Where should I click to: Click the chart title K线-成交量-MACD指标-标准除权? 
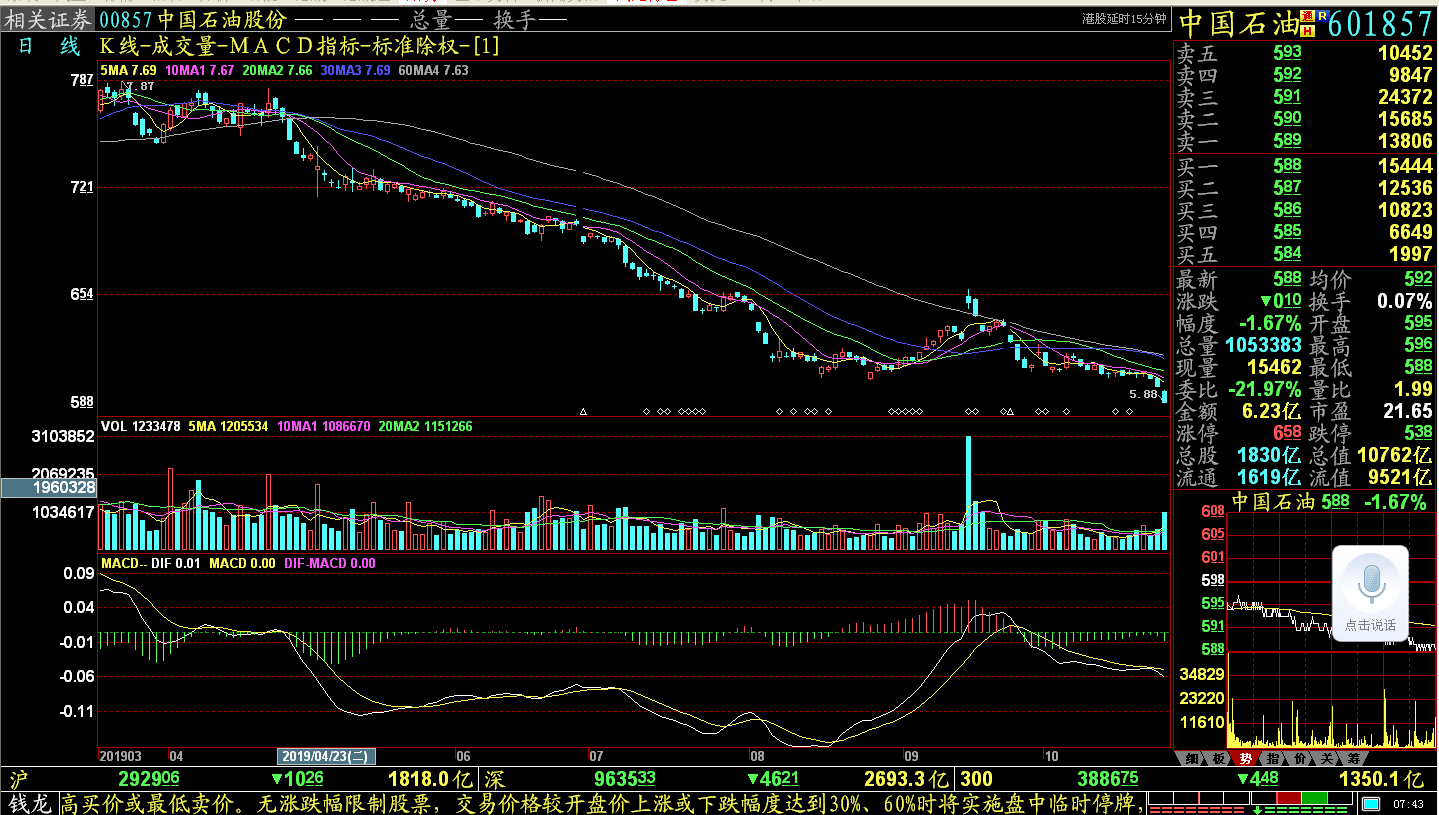(299, 46)
